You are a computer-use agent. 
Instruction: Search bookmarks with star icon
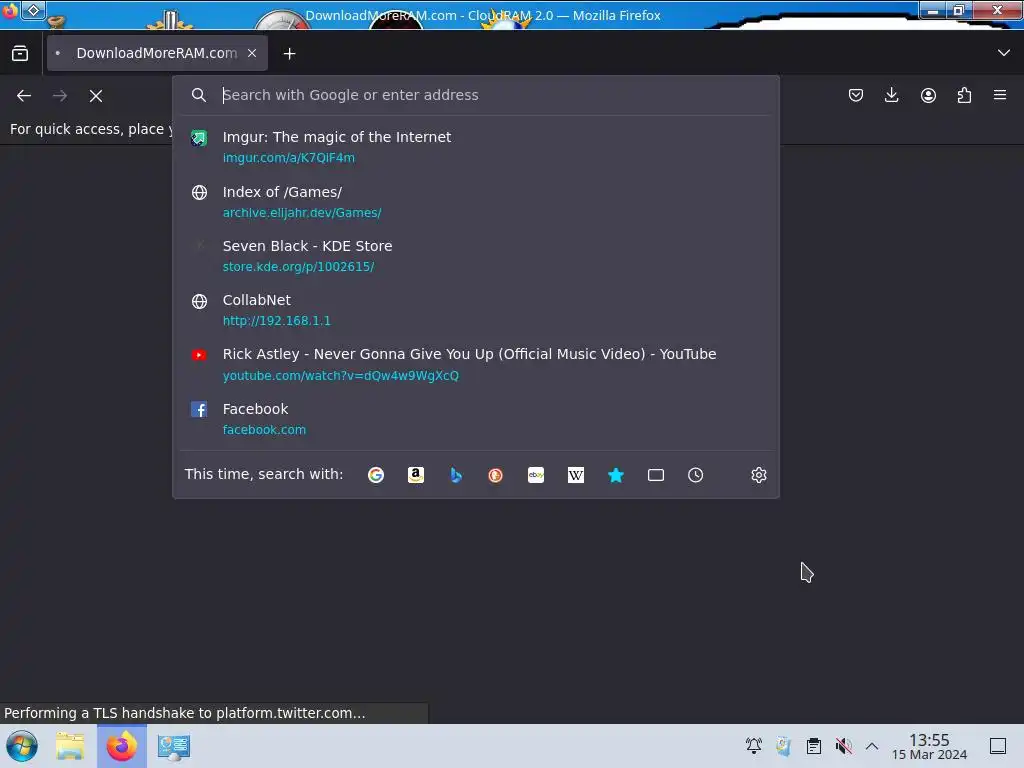[616, 475]
